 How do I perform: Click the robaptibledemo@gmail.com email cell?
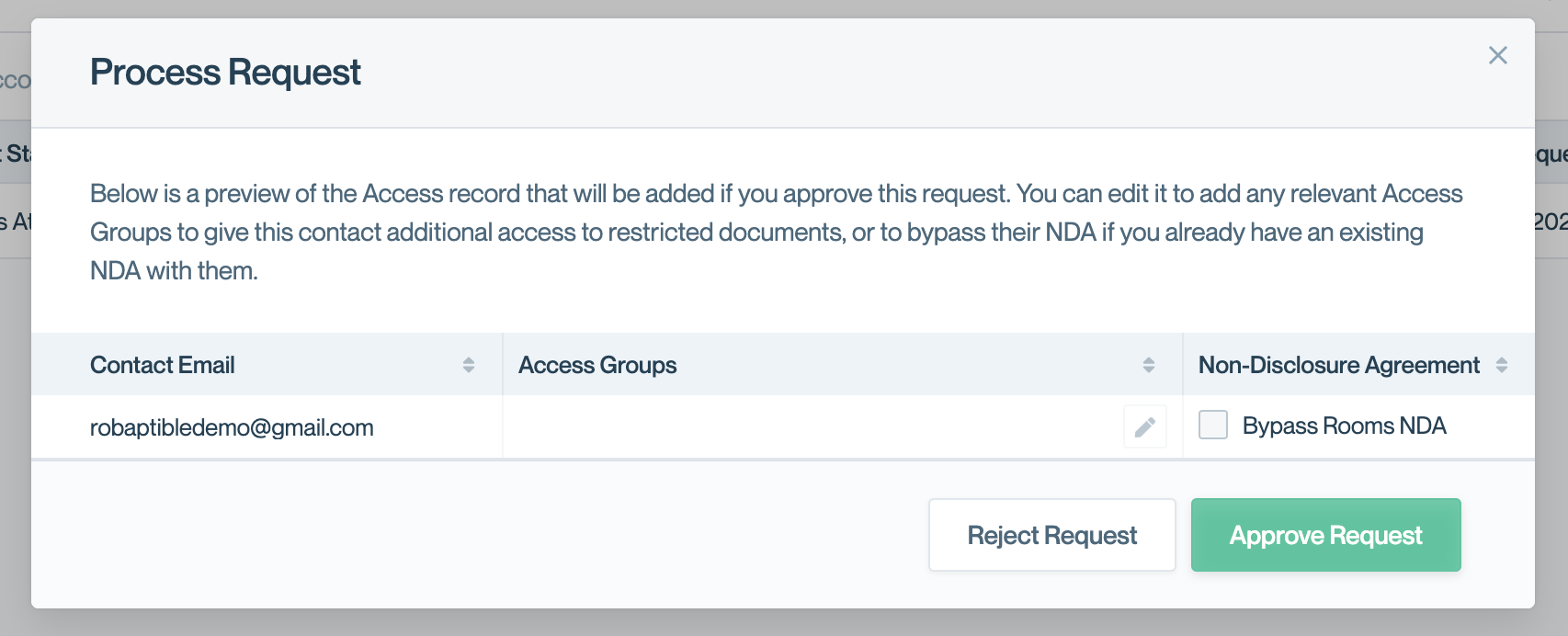232,427
